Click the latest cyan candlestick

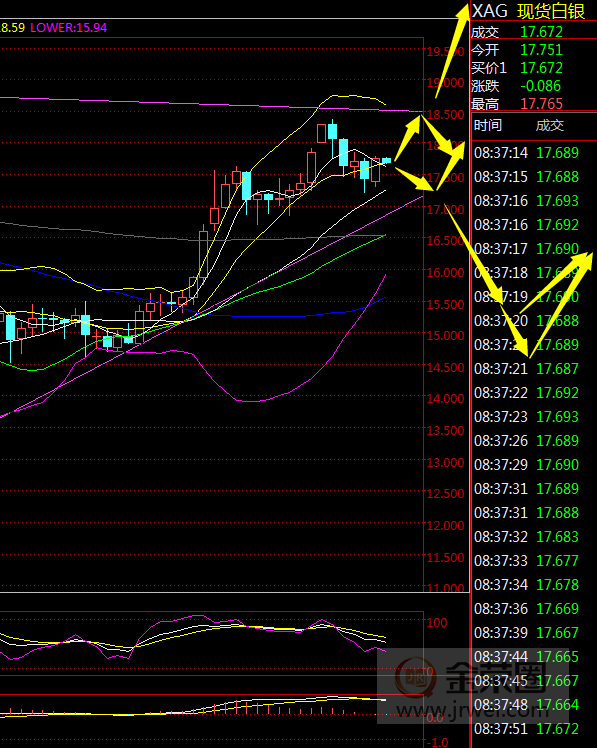click(x=386, y=160)
